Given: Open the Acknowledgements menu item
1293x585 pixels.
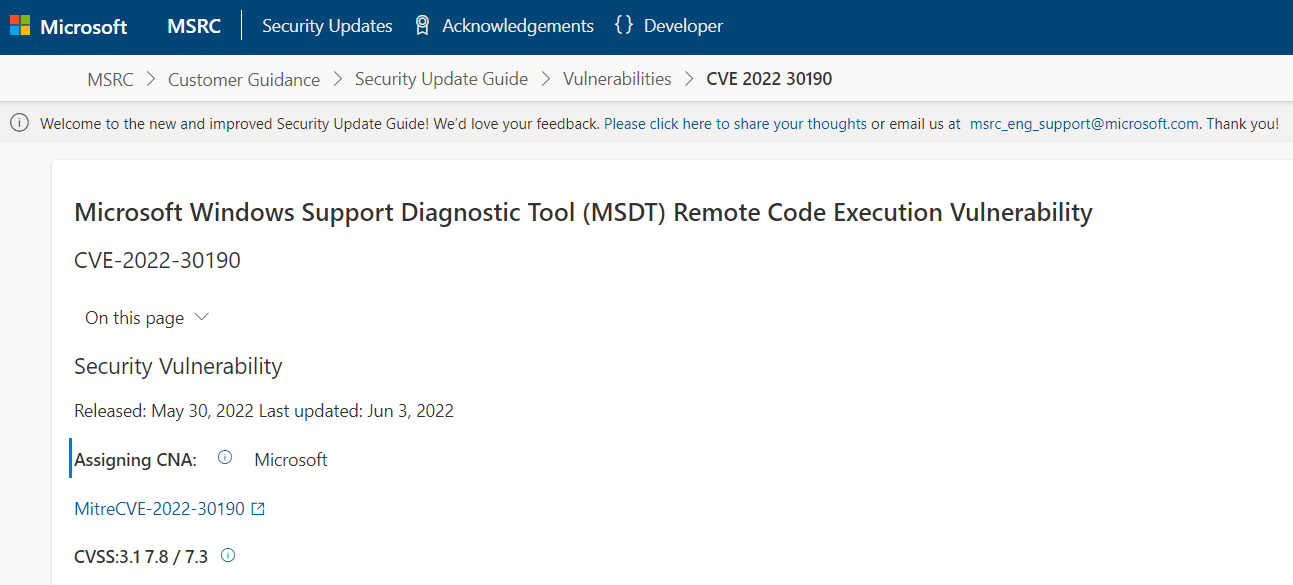Looking at the screenshot, I should click(x=518, y=26).
